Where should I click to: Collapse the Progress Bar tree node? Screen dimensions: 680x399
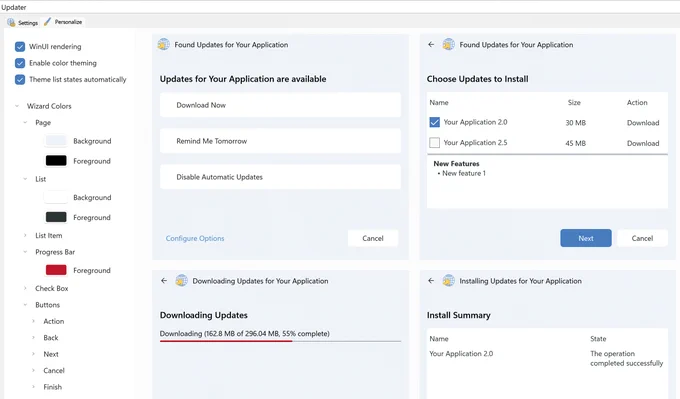click(x=25, y=252)
